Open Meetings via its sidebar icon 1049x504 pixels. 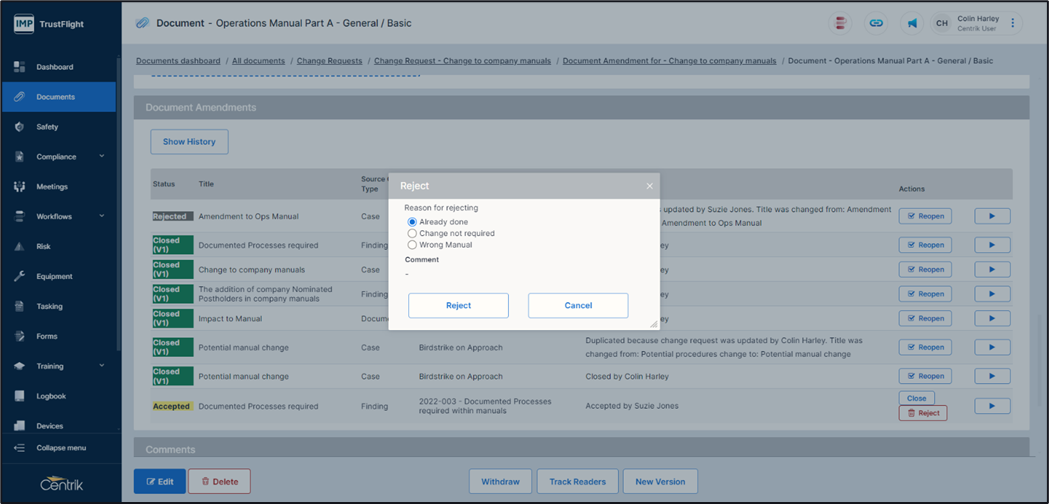[19, 187]
